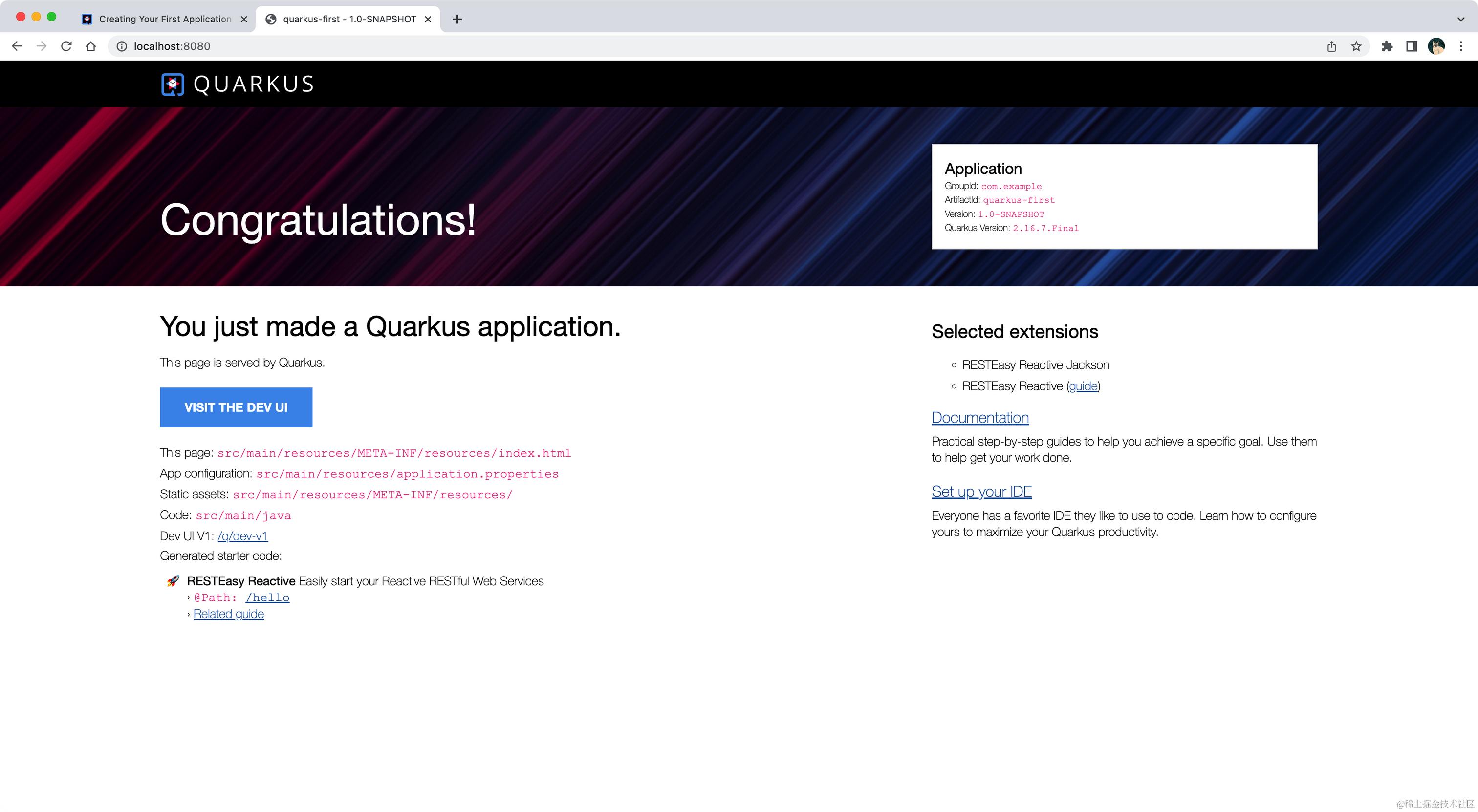Toggle the browser side panel icon
1478x812 pixels.
point(1412,46)
